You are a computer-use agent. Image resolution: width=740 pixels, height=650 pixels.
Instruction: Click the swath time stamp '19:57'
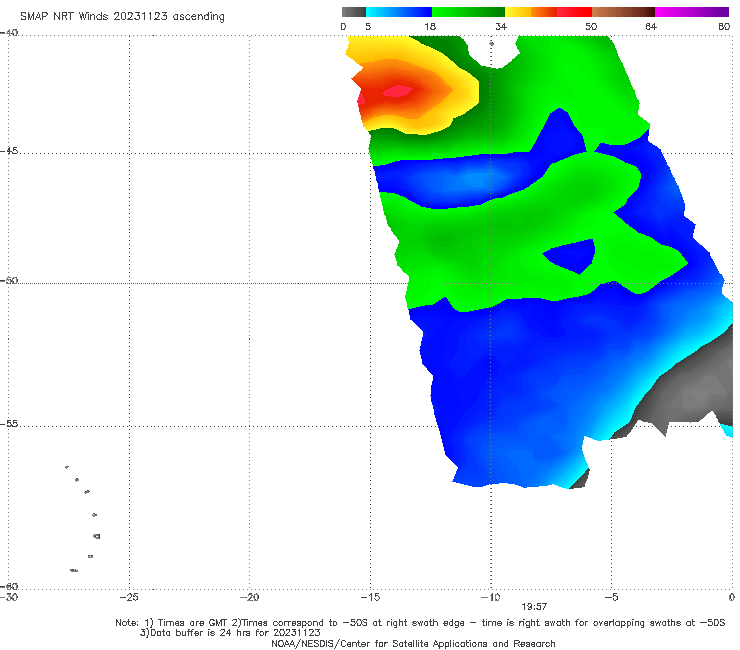tap(534, 607)
